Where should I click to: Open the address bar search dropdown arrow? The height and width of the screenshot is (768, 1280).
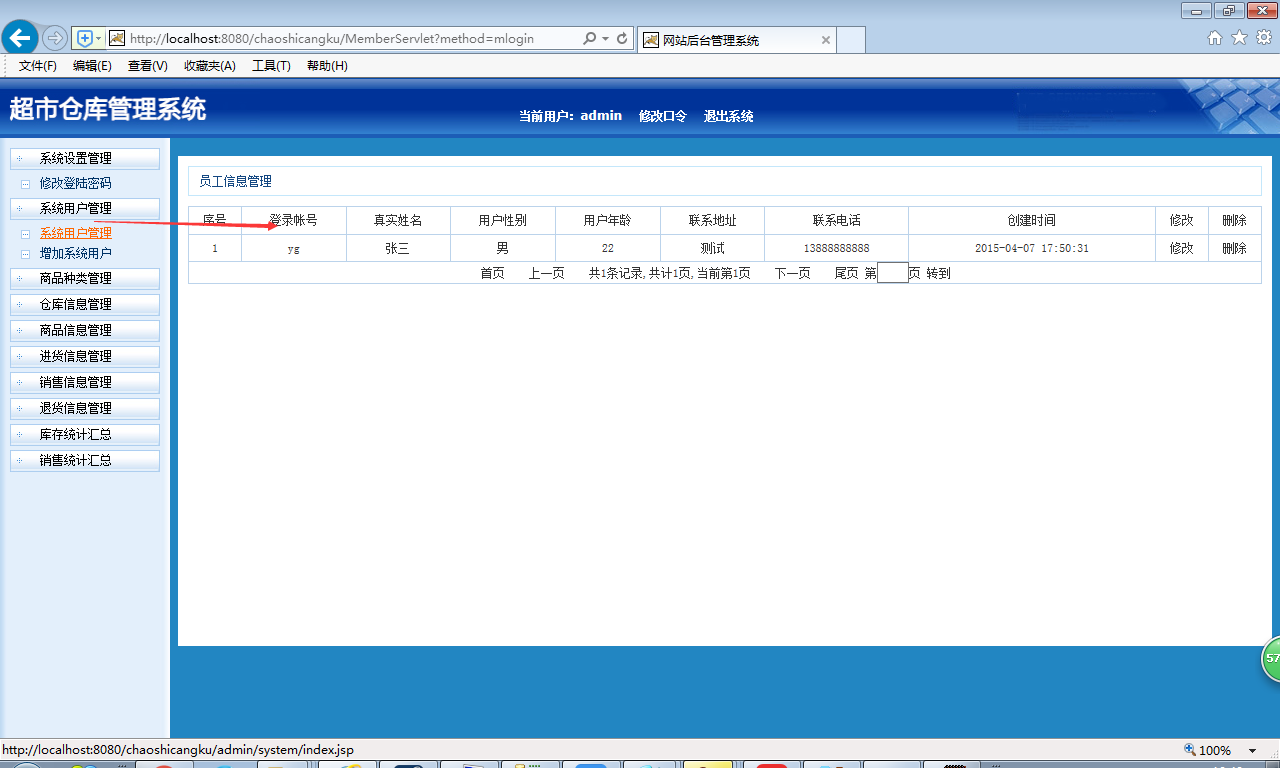(606, 38)
